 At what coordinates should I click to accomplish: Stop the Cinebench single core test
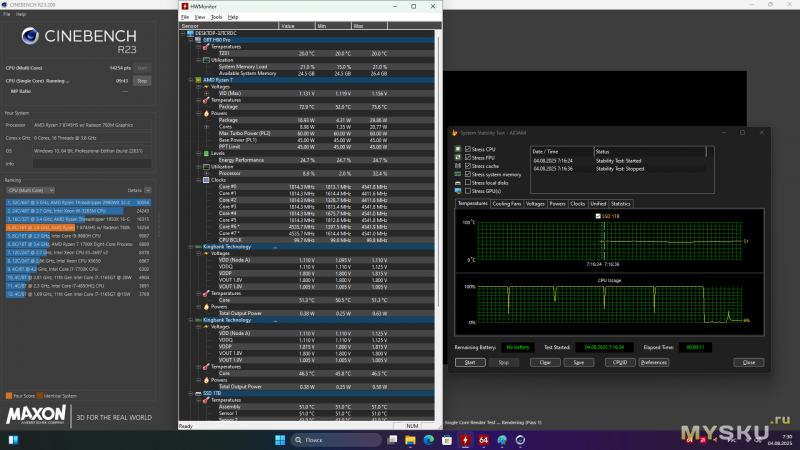coord(142,81)
